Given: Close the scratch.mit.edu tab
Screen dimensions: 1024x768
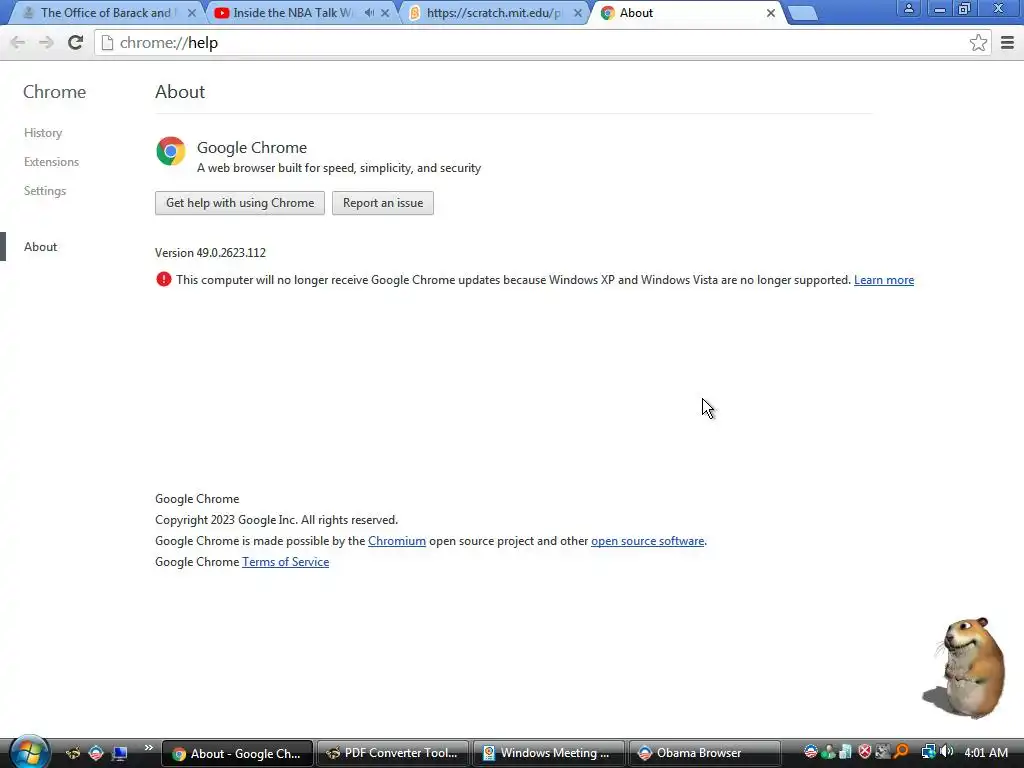Looking at the screenshot, I should [577, 13].
